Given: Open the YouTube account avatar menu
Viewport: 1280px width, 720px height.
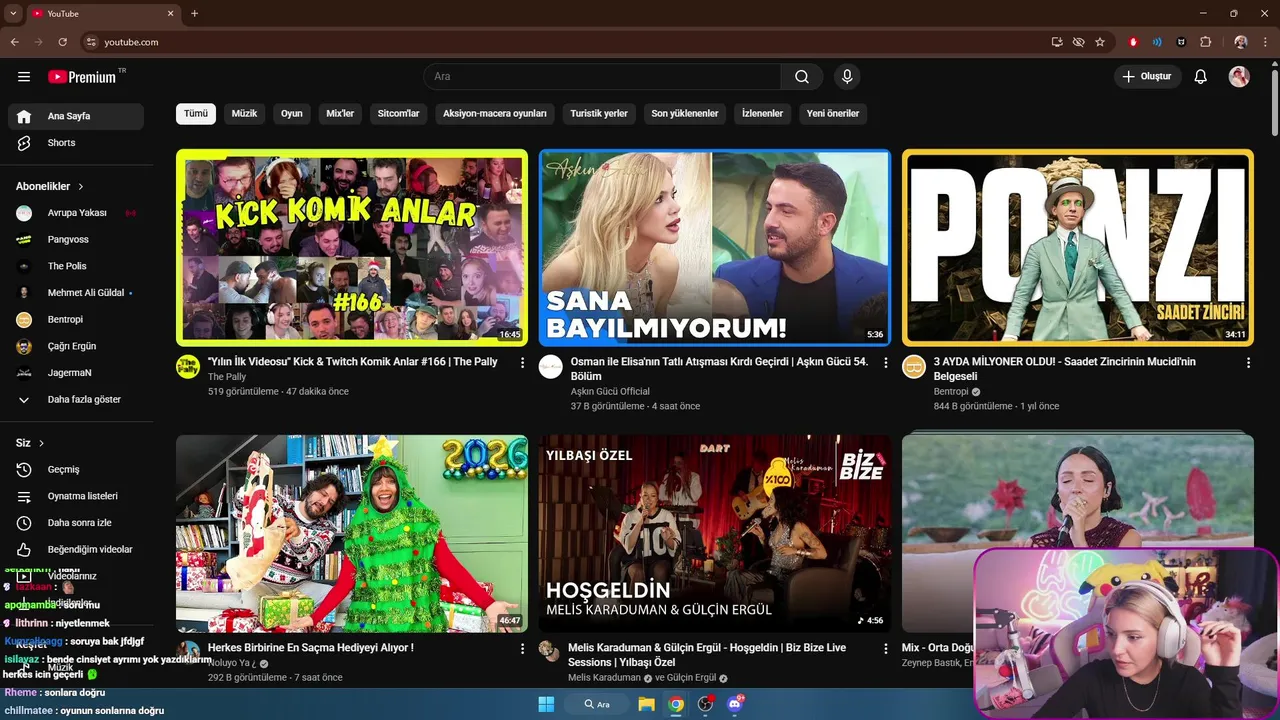Looking at the screenshot, I should pyautogui.click(x=1239, y=77).
